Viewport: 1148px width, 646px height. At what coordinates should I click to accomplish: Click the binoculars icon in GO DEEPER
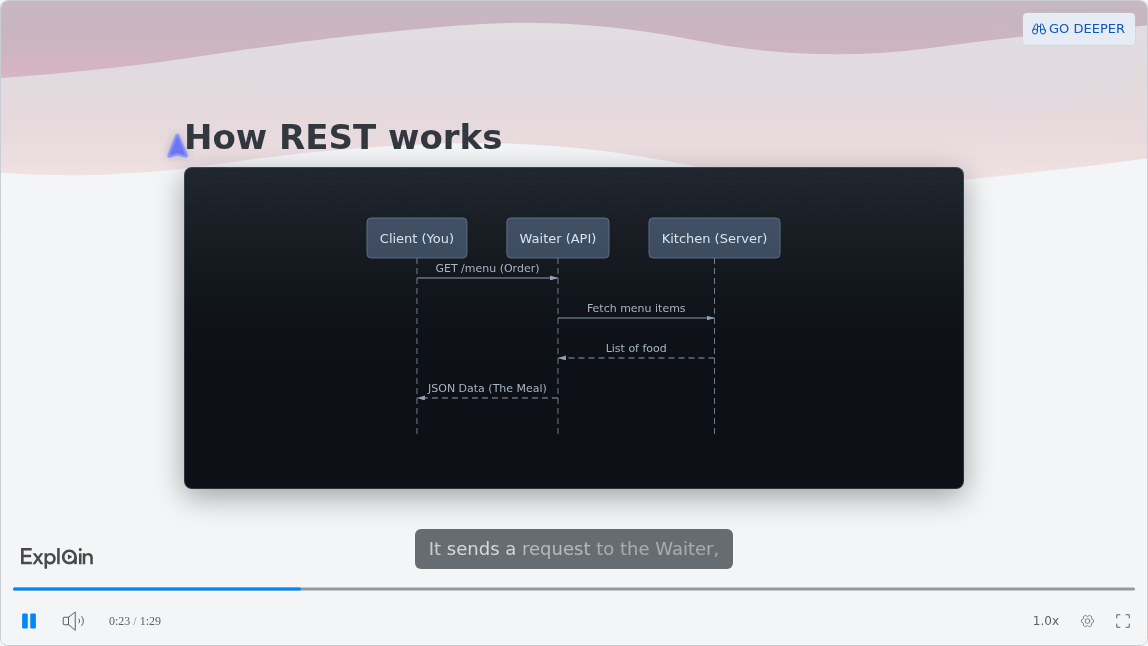point(1039,29)
